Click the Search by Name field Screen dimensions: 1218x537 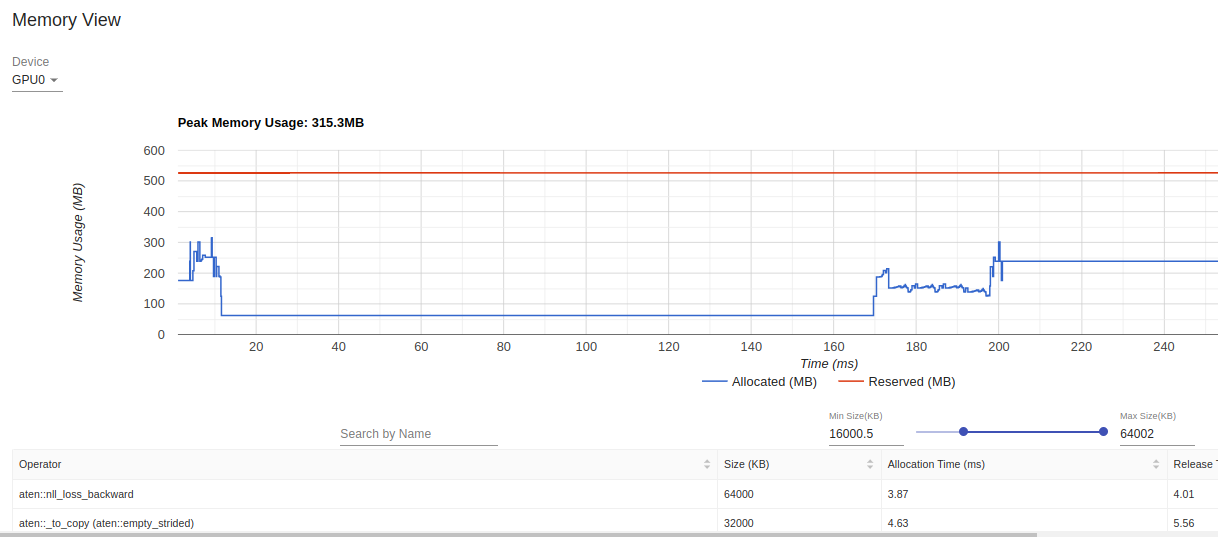point(418,434)
